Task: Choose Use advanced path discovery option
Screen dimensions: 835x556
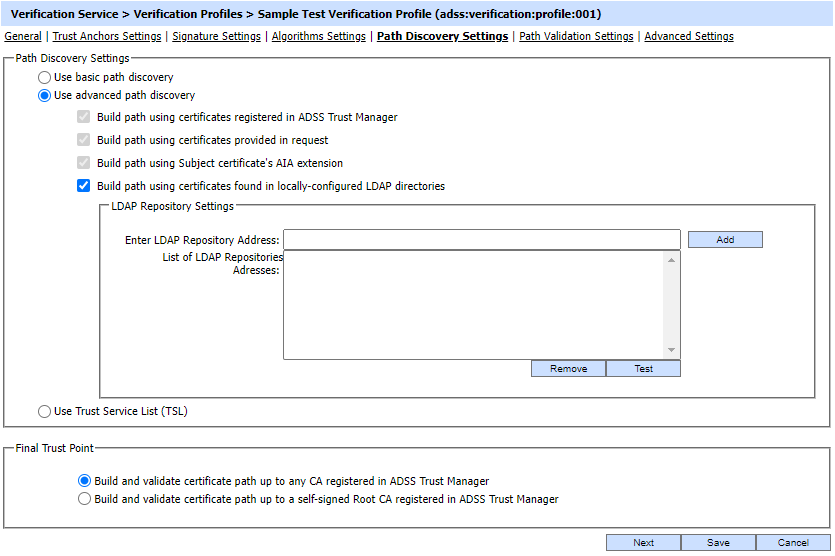Action: coord(44,96)
